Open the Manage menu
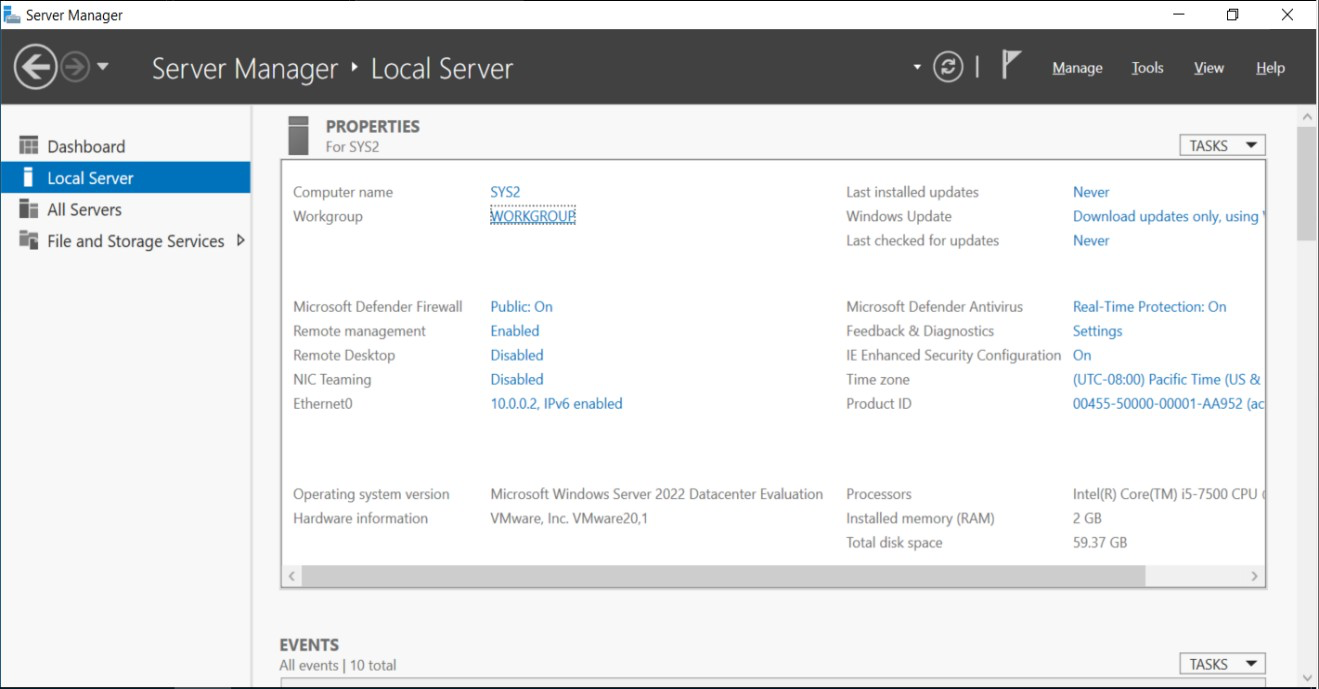 [x=1077, y=68]
